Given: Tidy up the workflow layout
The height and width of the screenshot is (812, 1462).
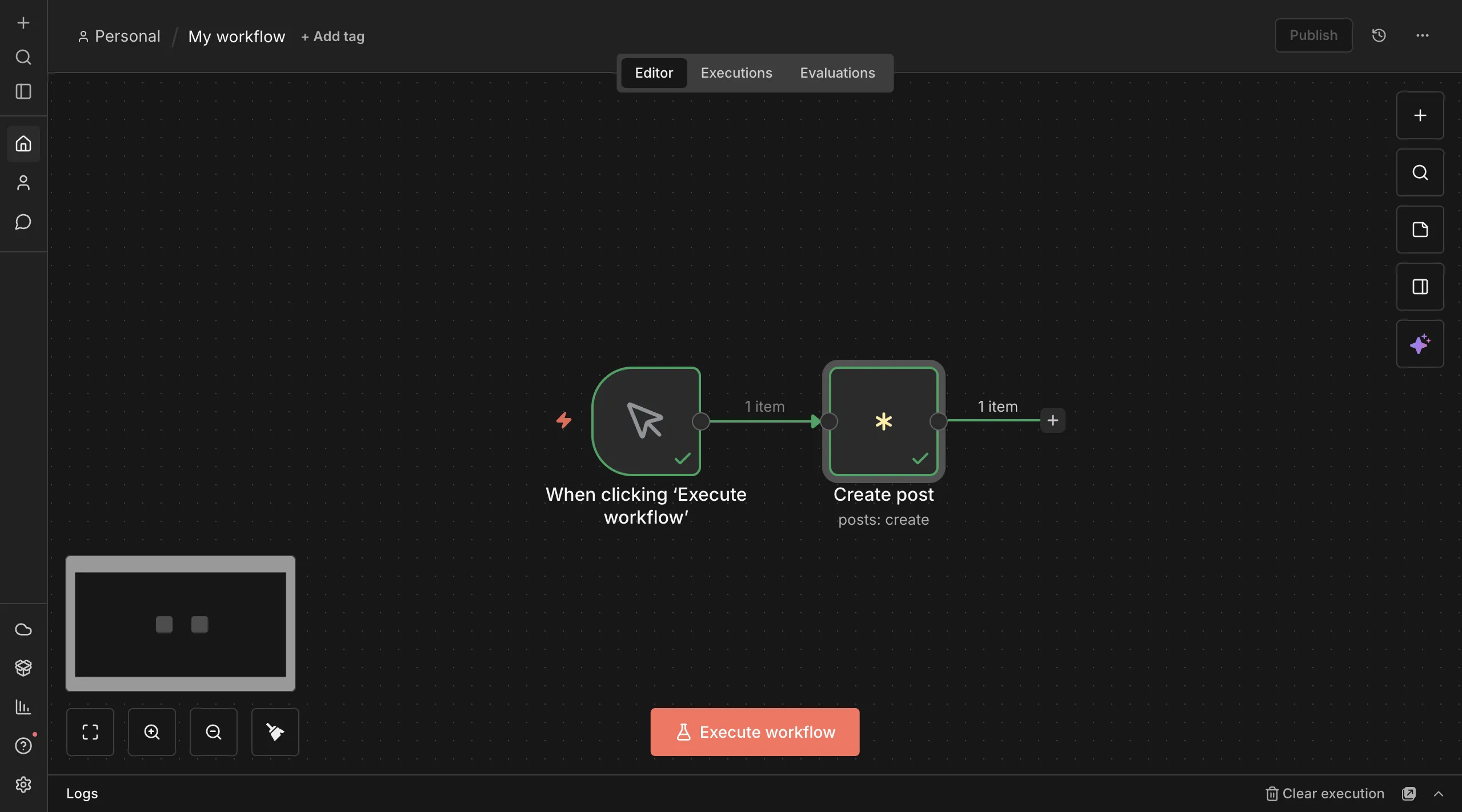Looking at the screenshot, I should [274, 731].
